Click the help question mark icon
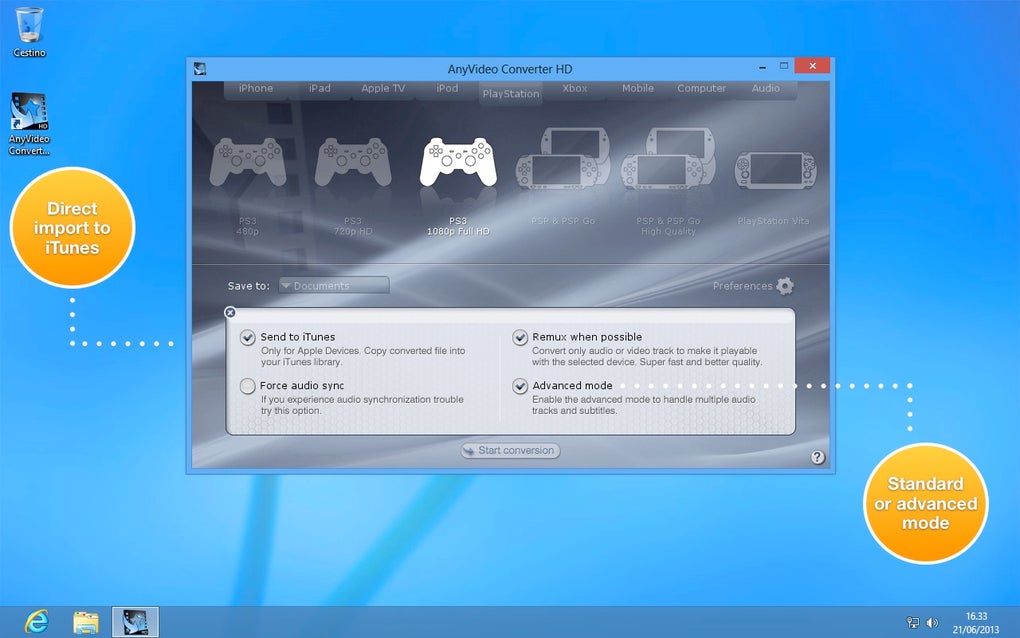Screen dimensions: 1020x638 [x=817, y=457]
